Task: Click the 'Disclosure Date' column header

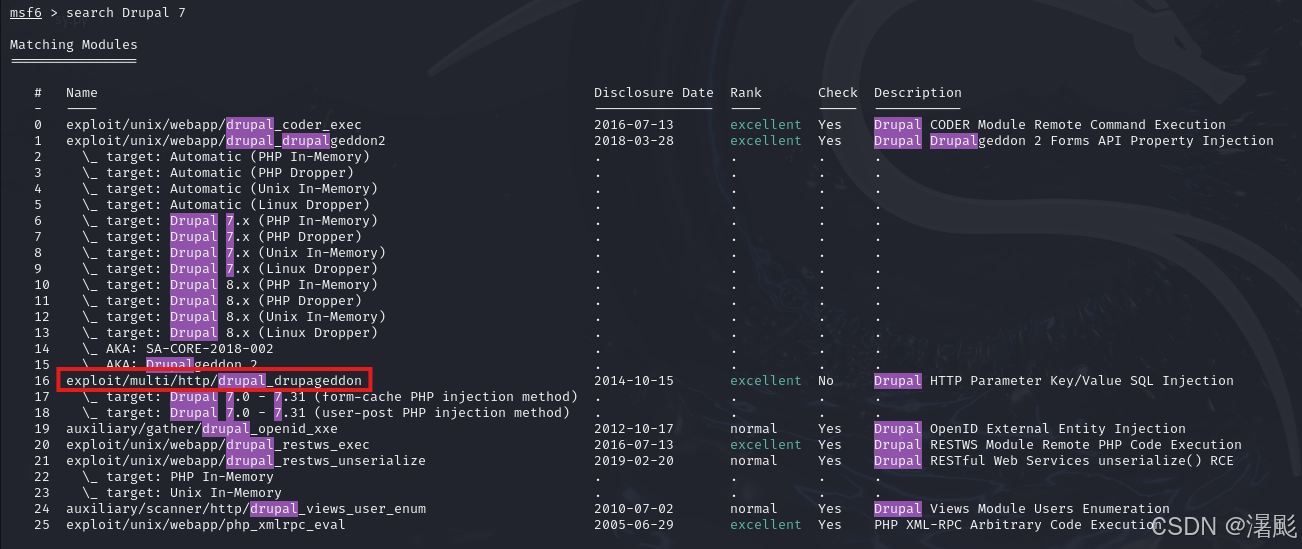Action: click(654, 93)
